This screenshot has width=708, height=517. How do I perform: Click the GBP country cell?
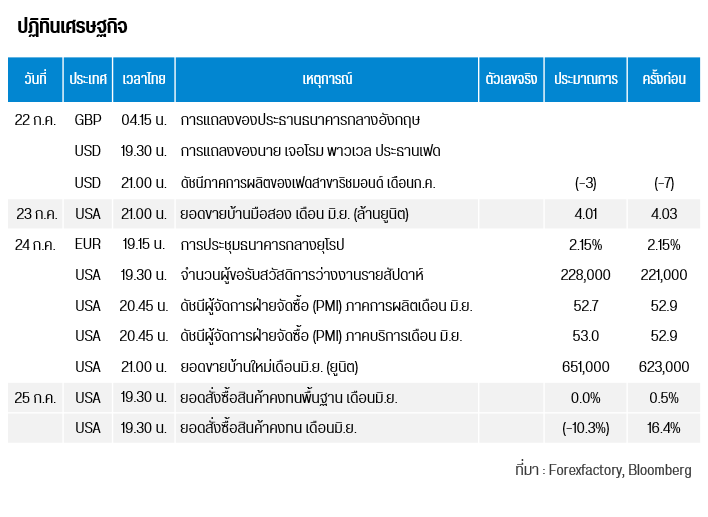[x=88, y=120]
